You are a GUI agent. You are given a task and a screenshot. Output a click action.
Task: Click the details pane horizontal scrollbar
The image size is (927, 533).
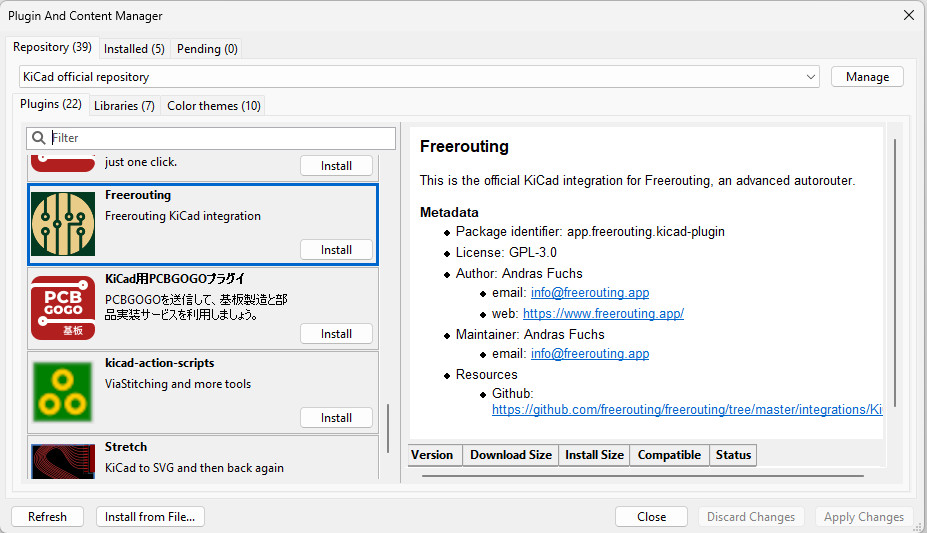pyautogui.click(x=643, y=475)
